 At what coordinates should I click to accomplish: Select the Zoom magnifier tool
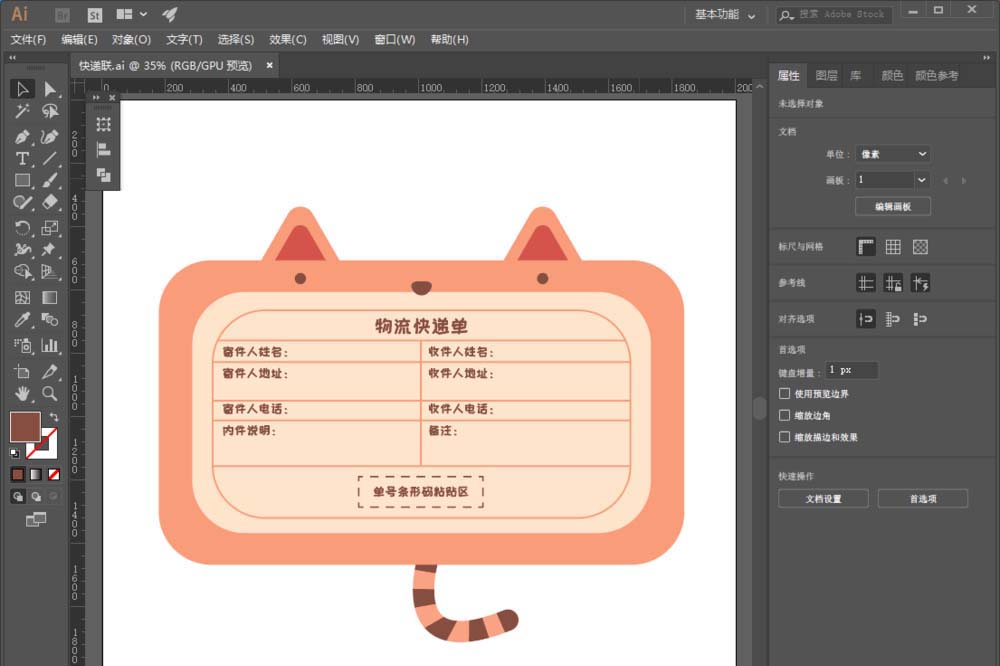[x=50, y=394]
